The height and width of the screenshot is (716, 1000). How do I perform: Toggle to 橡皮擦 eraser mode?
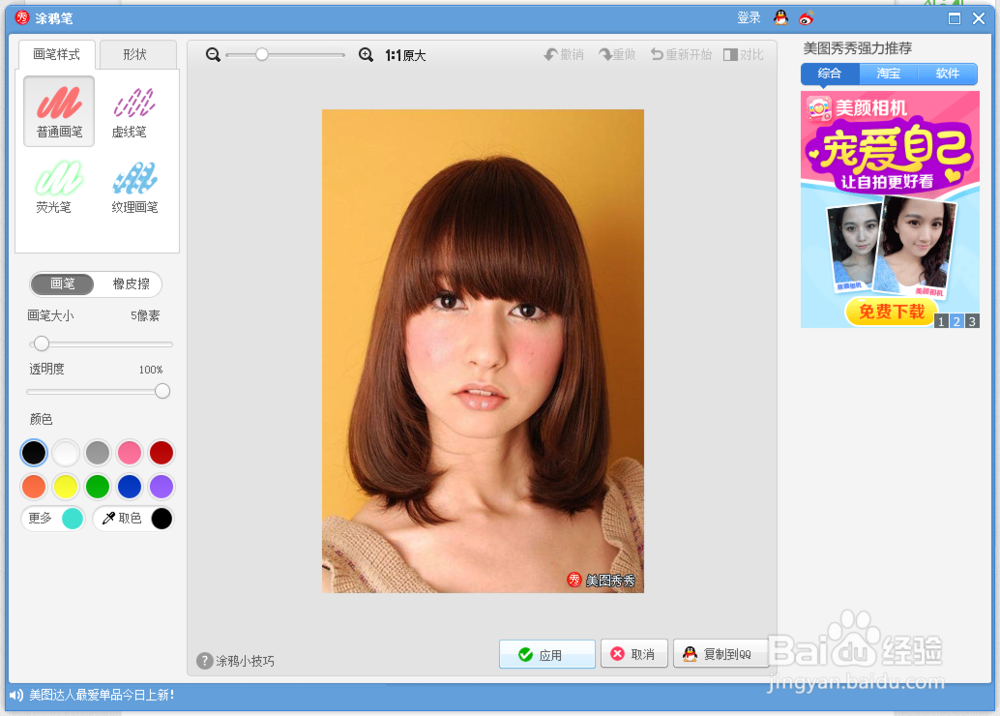tap(131, 284)
